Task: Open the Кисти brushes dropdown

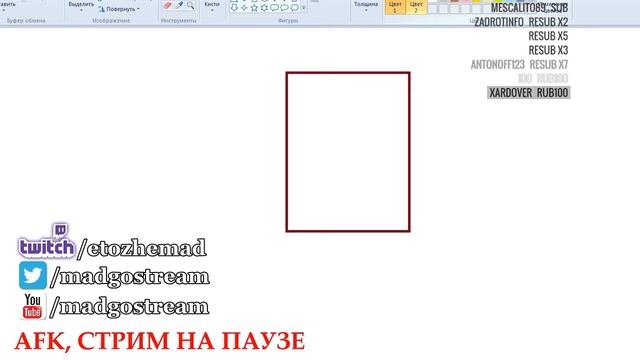Action: (x=212, y=6)
